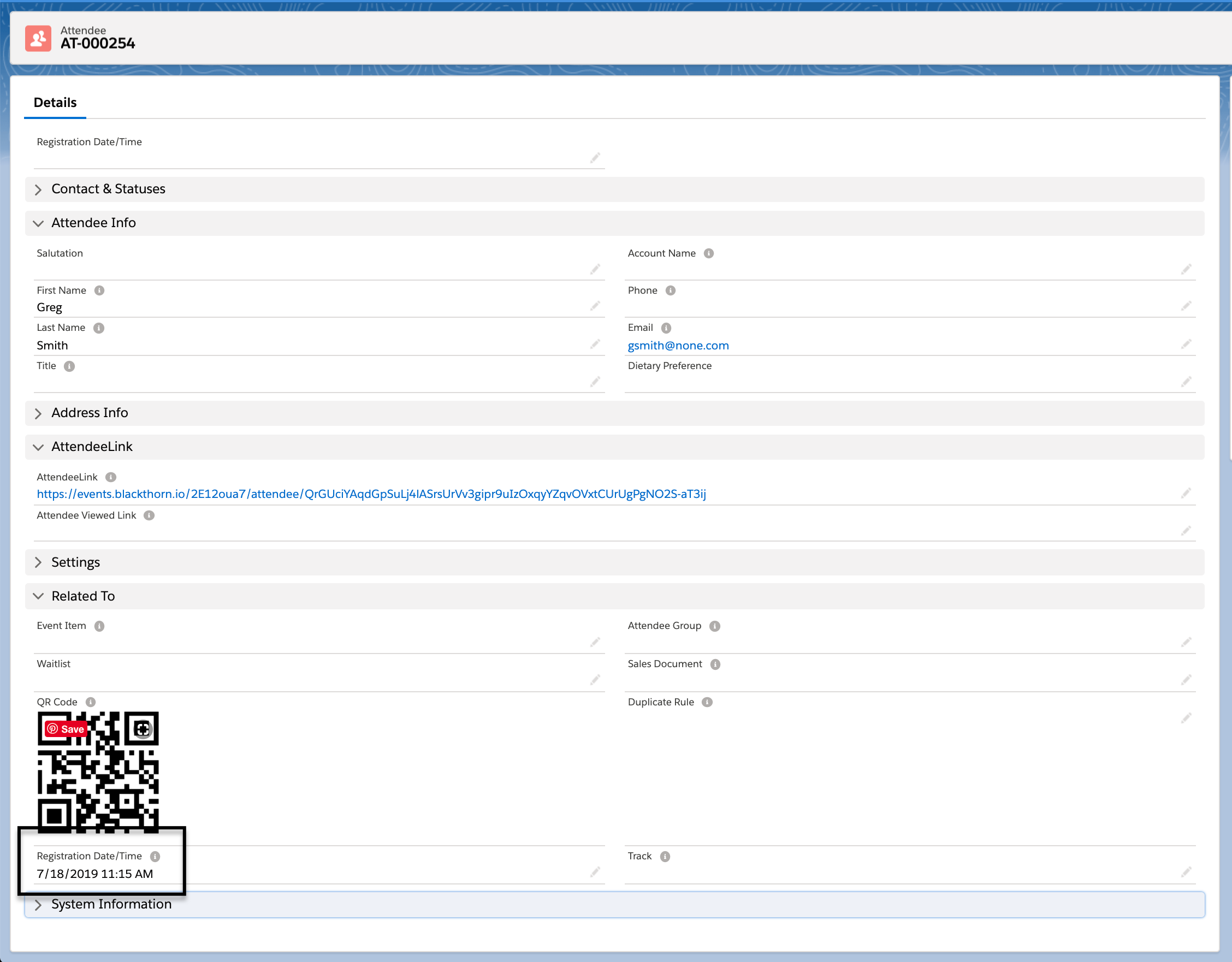Open the gsmith@none.com email link
Screen dimensions: 1232x962
point(678,345)
